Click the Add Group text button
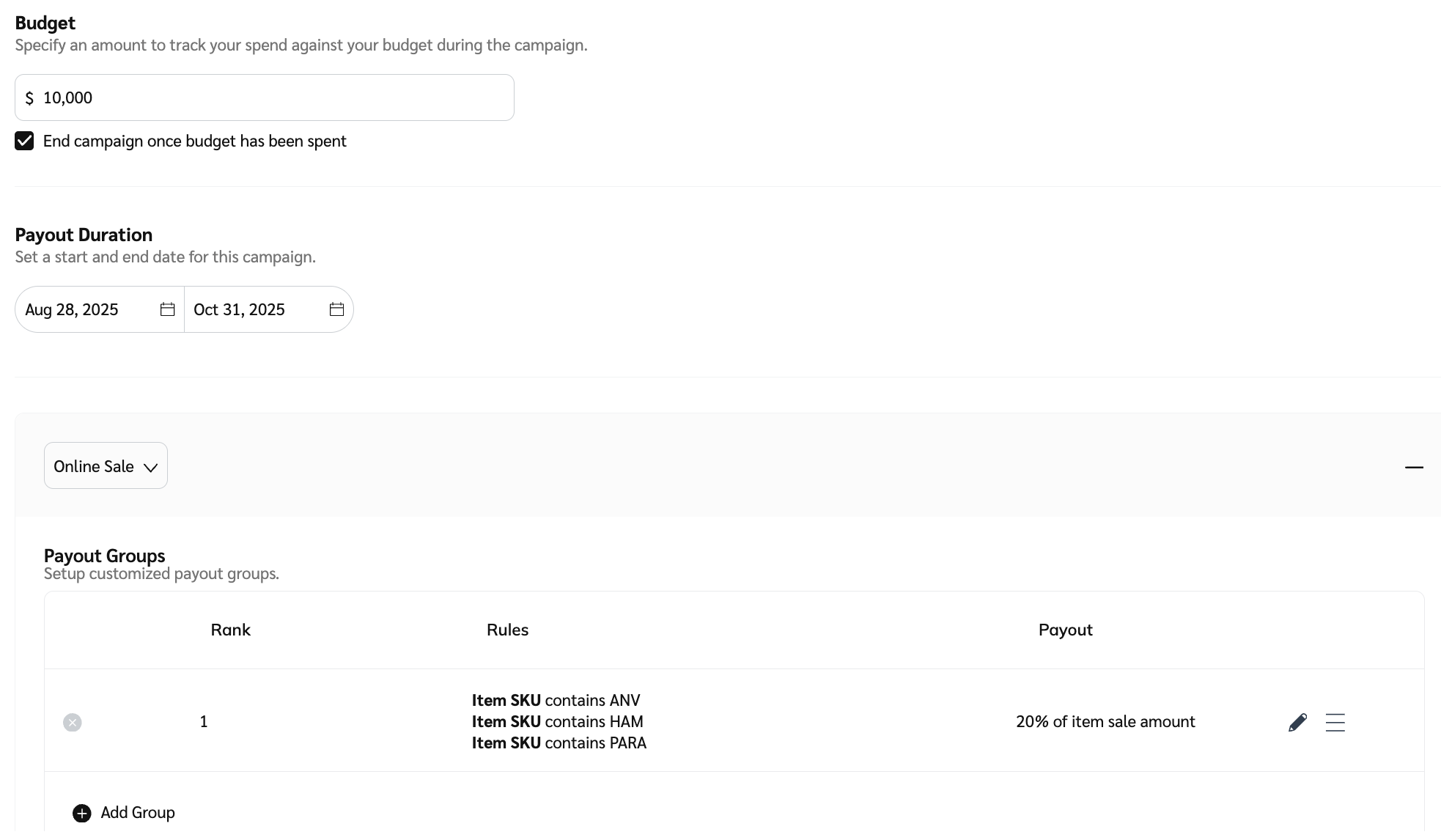 coord(138,812)
